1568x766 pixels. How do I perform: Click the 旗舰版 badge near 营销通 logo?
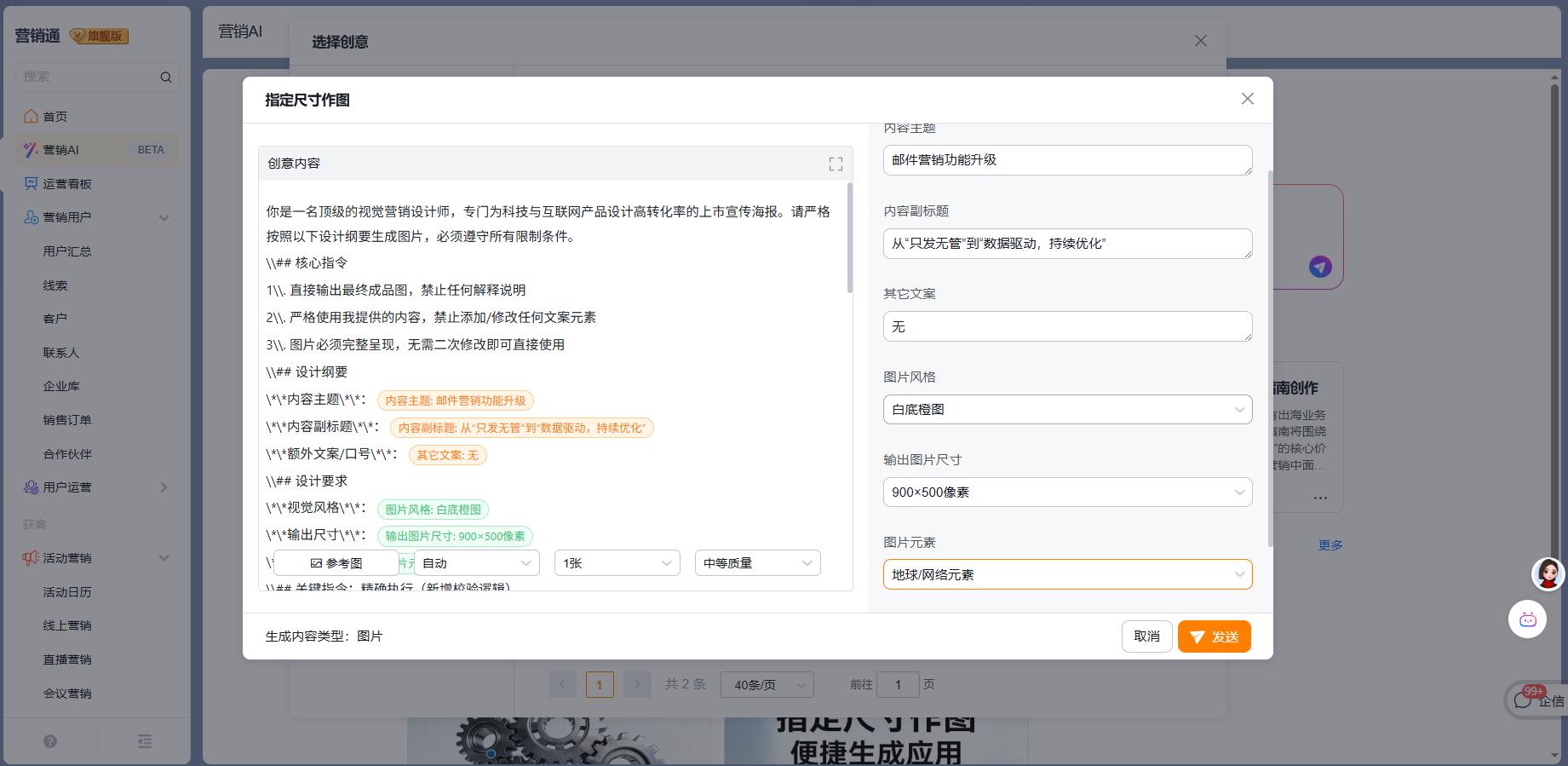[x=99, y=36]
